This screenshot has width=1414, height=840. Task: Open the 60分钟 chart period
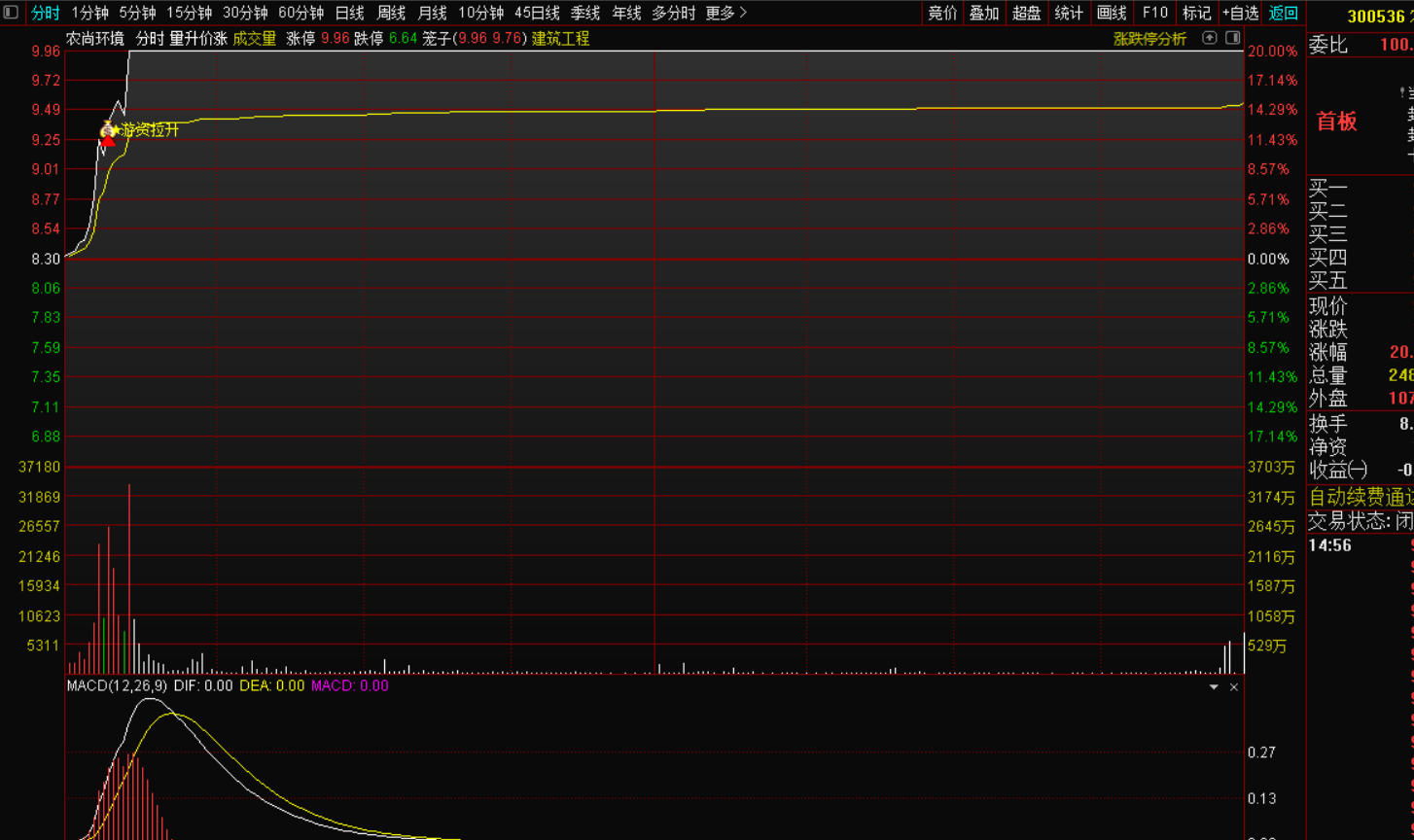click(300, 13)
